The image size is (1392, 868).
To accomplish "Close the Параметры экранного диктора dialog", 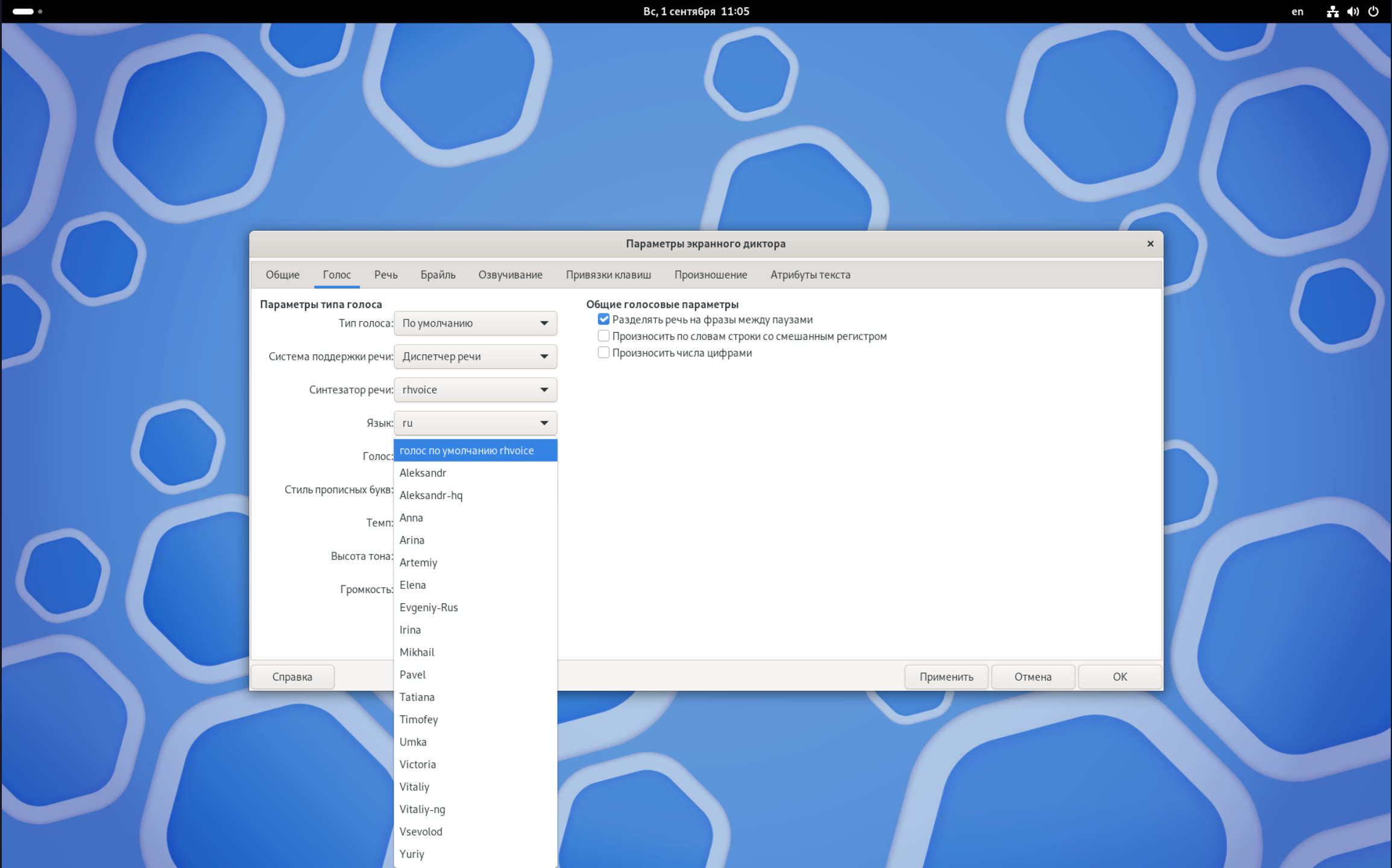I will tap(1150, 244).
